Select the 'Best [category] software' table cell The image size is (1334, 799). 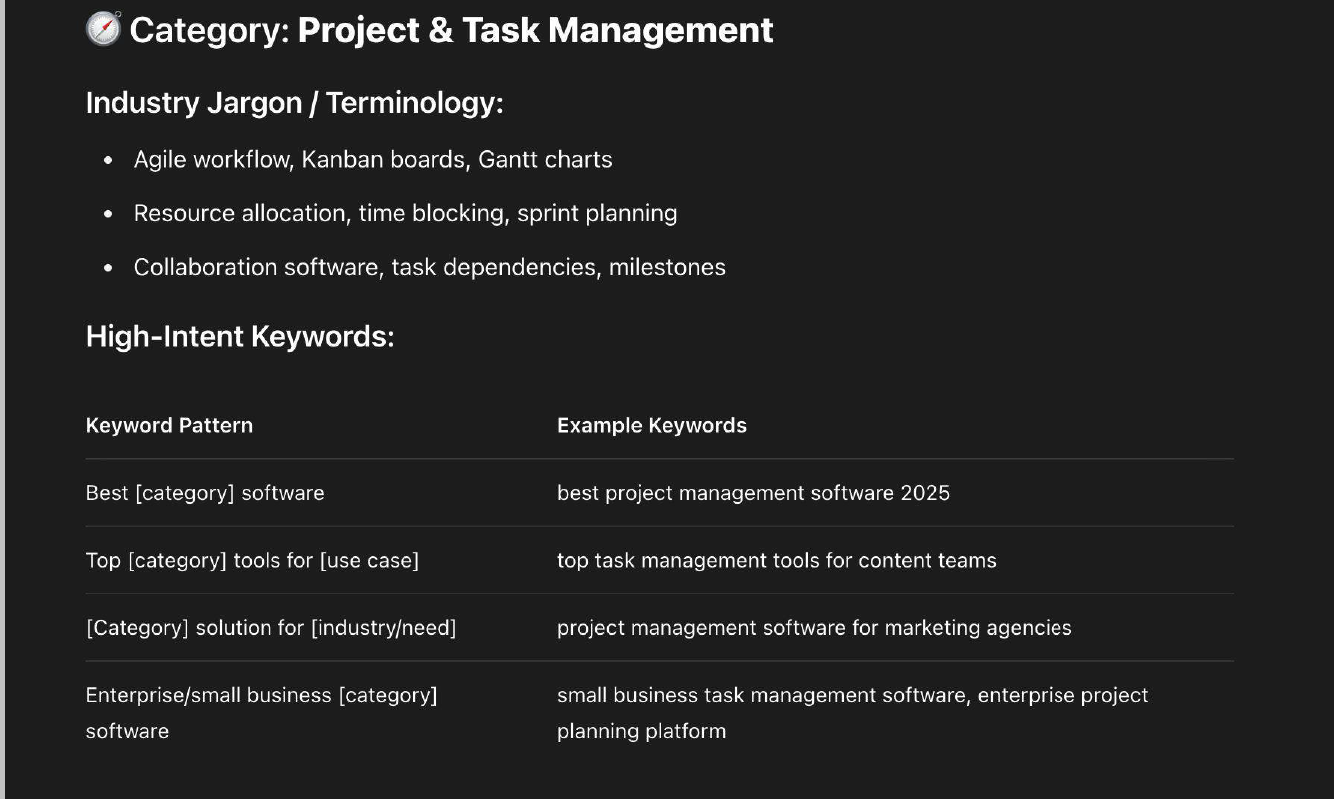(x=205, y=493)
